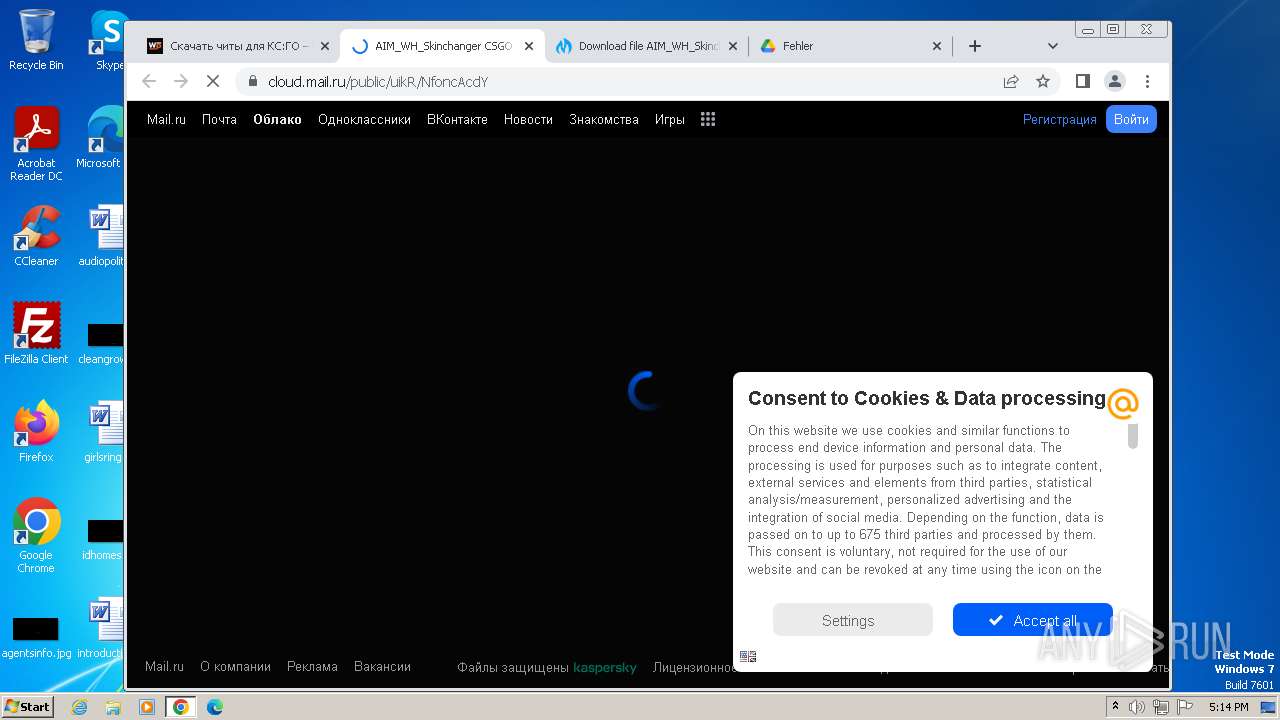
Task: Open Microsoft Edge from the taskbar
Action: [215, 707]
